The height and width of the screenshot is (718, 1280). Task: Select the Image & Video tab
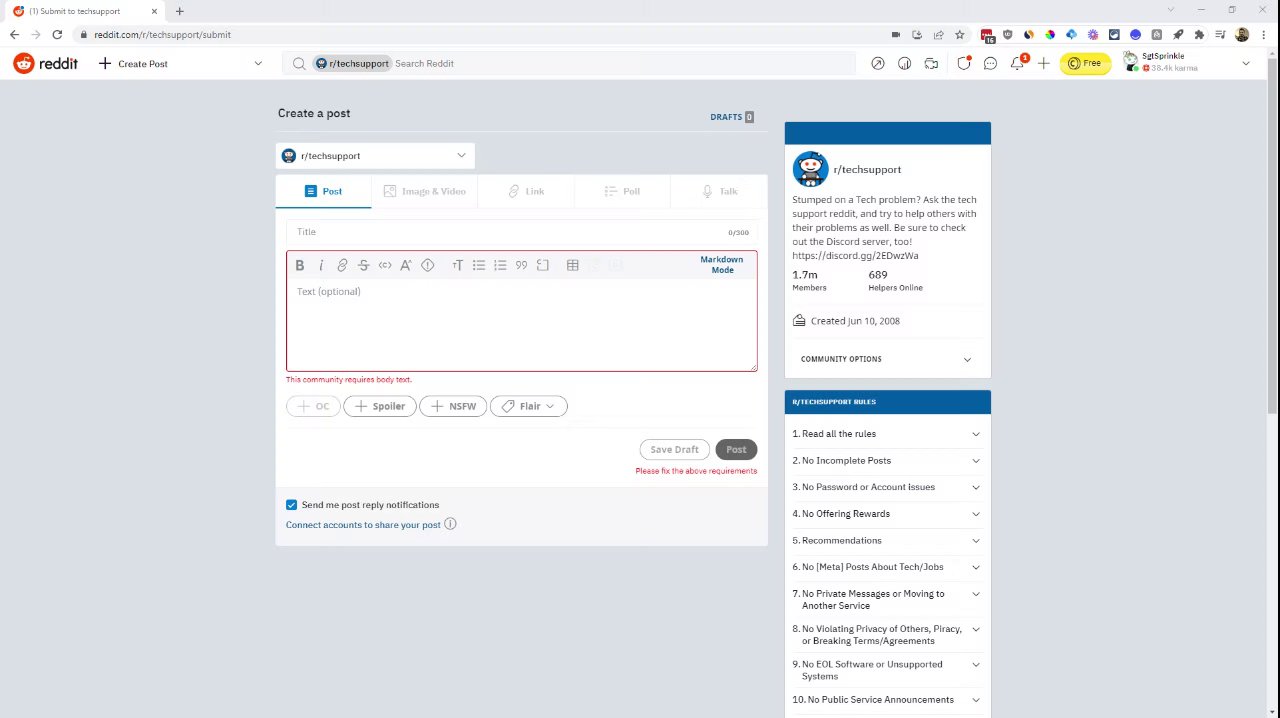pyautogui.click(x=424, y=191)
